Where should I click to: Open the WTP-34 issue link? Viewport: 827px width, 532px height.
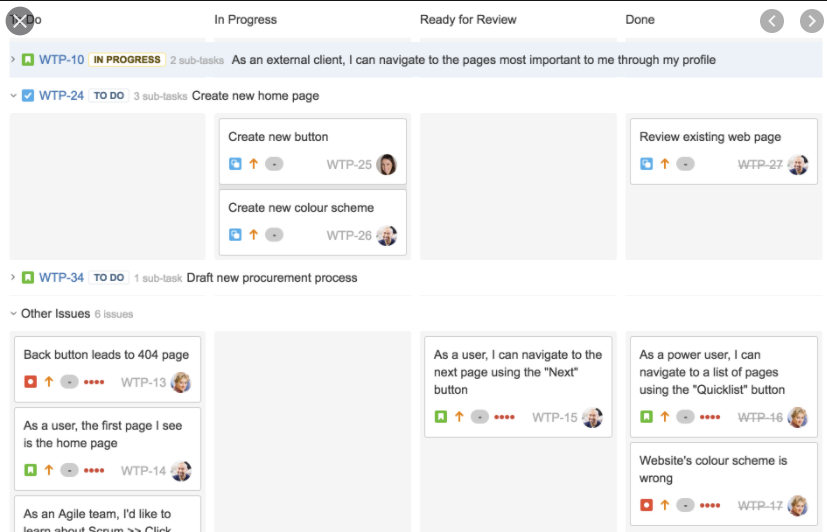pyautogui.click(x=61, y=278)
